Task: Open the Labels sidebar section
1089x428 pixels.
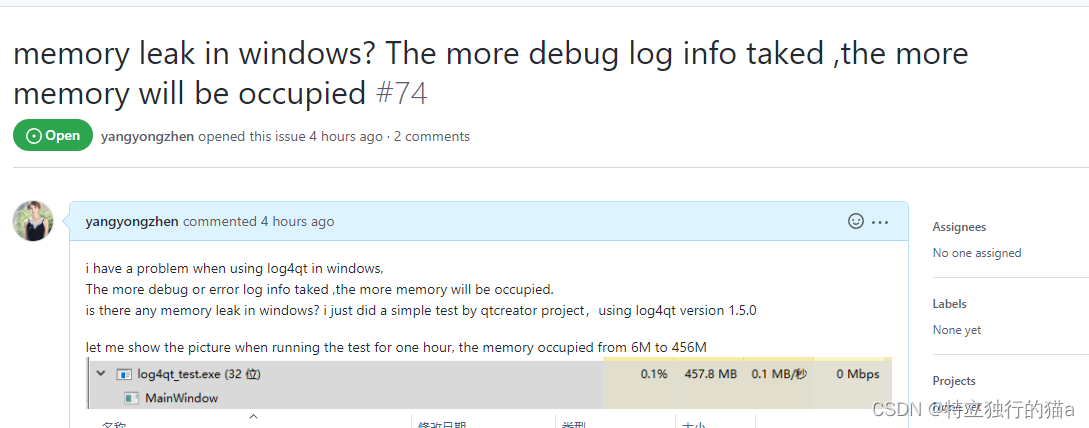Action: [949, 304]
